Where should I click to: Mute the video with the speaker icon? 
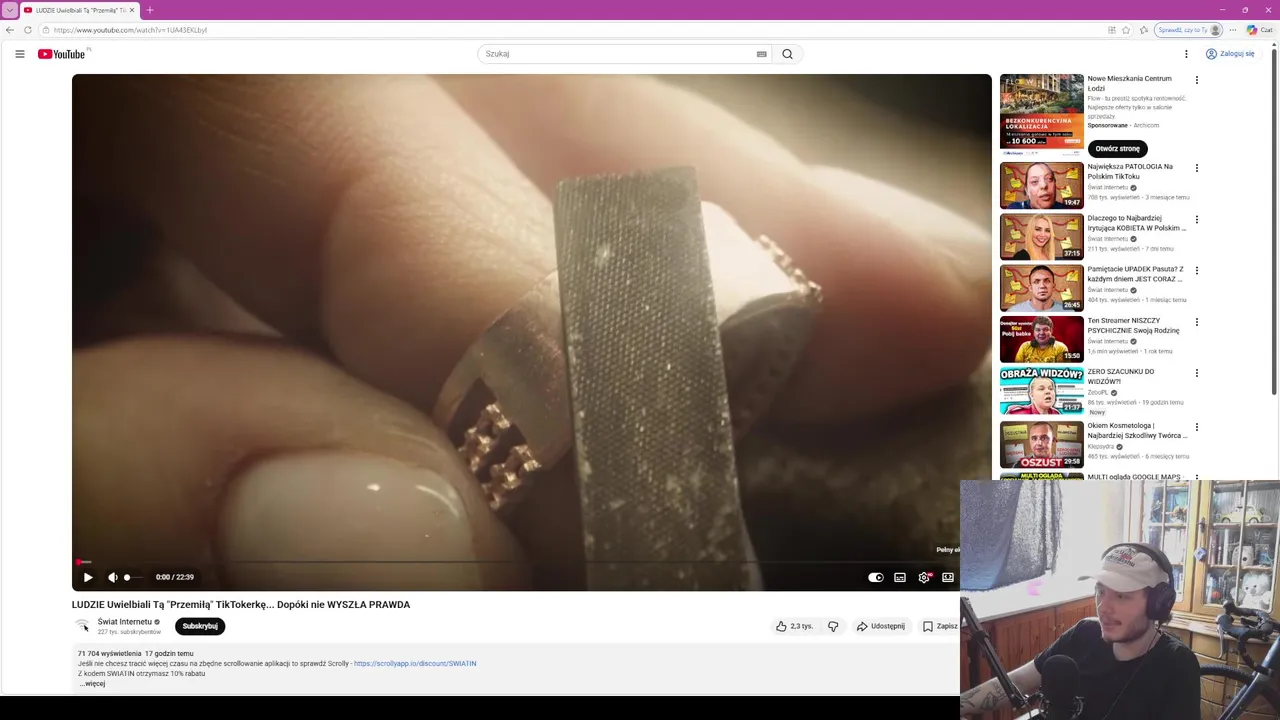[x=113, y=577]
